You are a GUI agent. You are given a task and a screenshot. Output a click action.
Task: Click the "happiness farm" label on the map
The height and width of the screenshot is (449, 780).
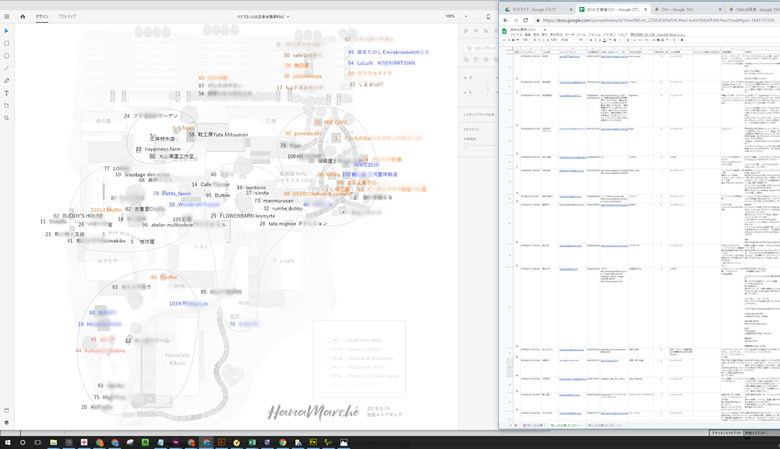pos(163,149)
